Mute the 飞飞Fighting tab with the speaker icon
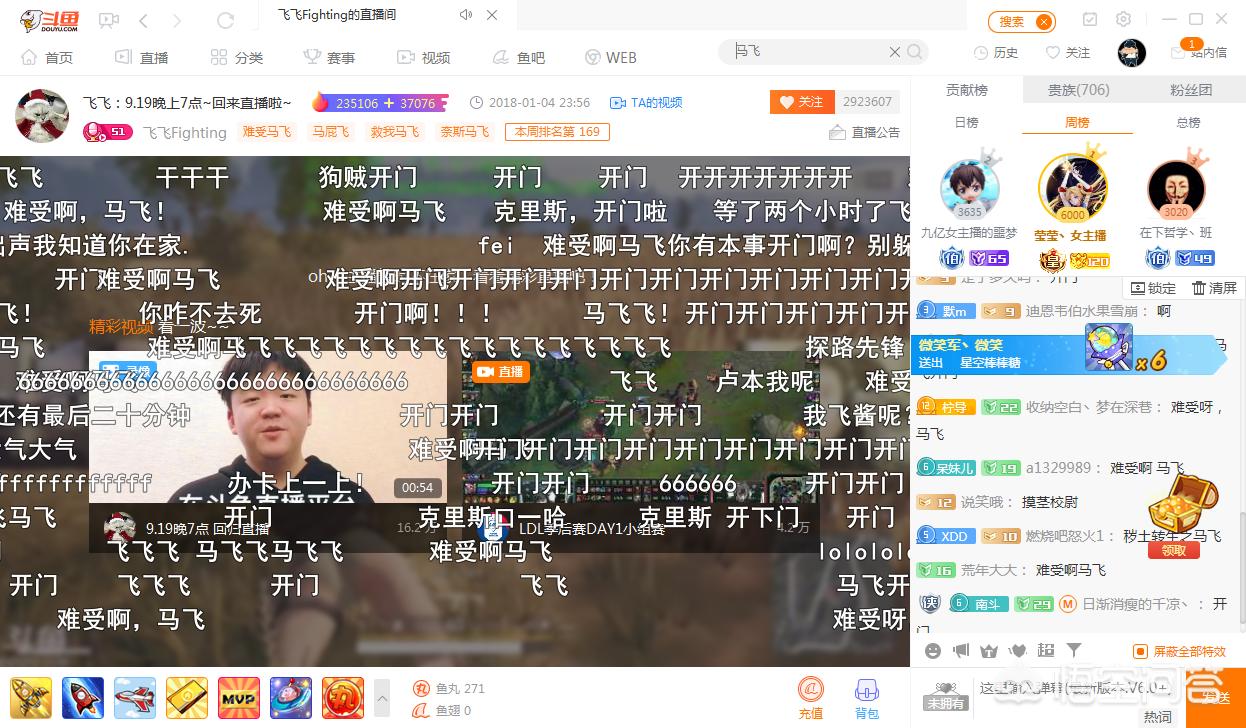Viewport: 1246px width, 728px height. pos(466,15)
